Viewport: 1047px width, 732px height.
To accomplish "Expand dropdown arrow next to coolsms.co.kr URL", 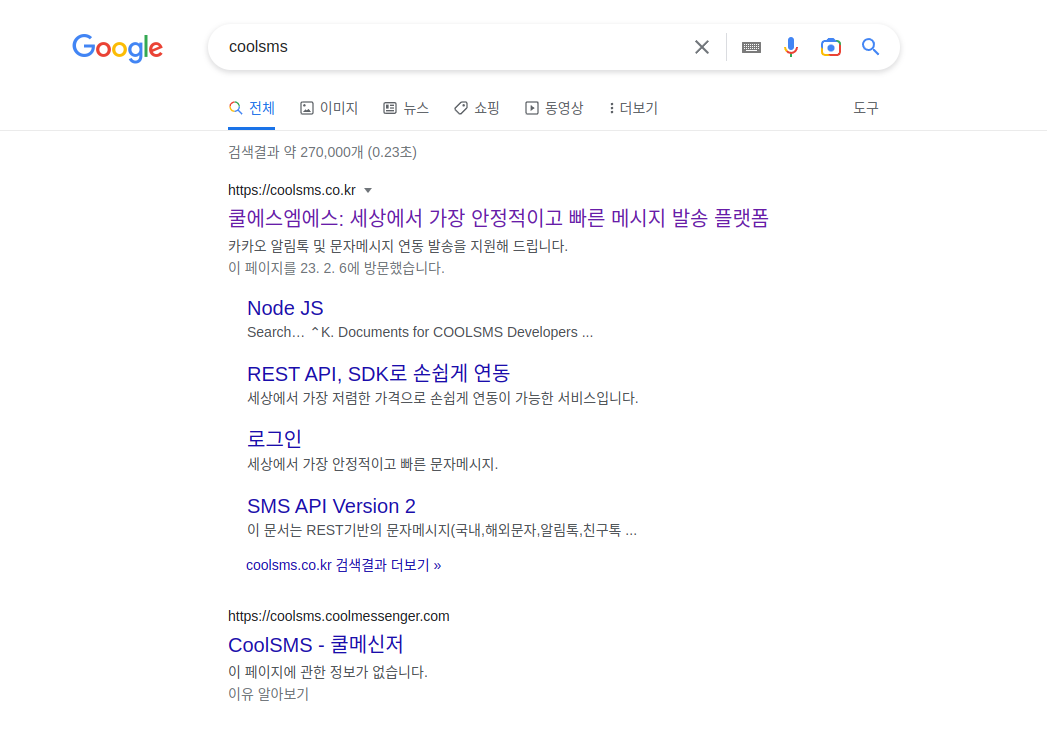I will pos(368,190).
